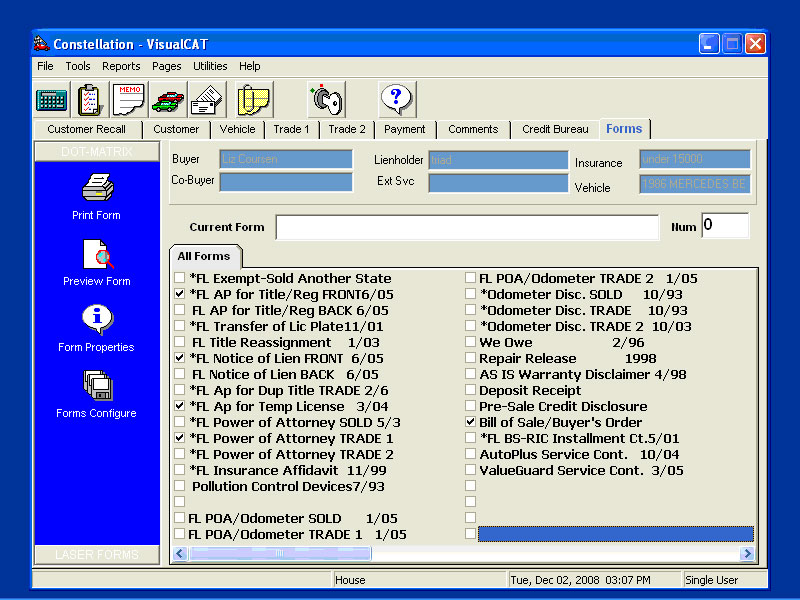This screenshot has height=600, width=800.
Task: Open the MEMO notepad toolbar icon
Action: point(129,99)
